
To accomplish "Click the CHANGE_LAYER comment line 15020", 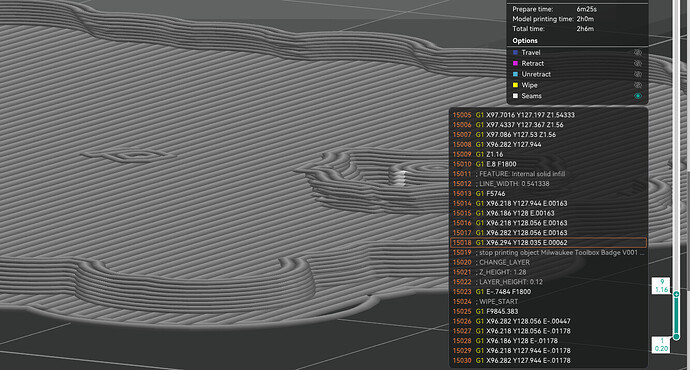I will tap(548, 262).
